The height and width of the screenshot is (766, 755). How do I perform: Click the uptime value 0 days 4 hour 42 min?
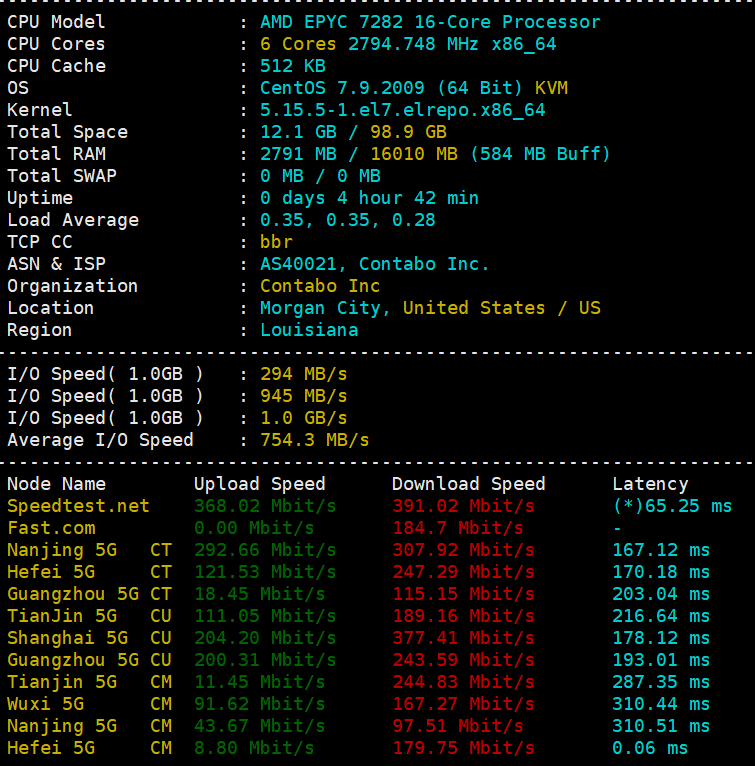tap(369, 198)
